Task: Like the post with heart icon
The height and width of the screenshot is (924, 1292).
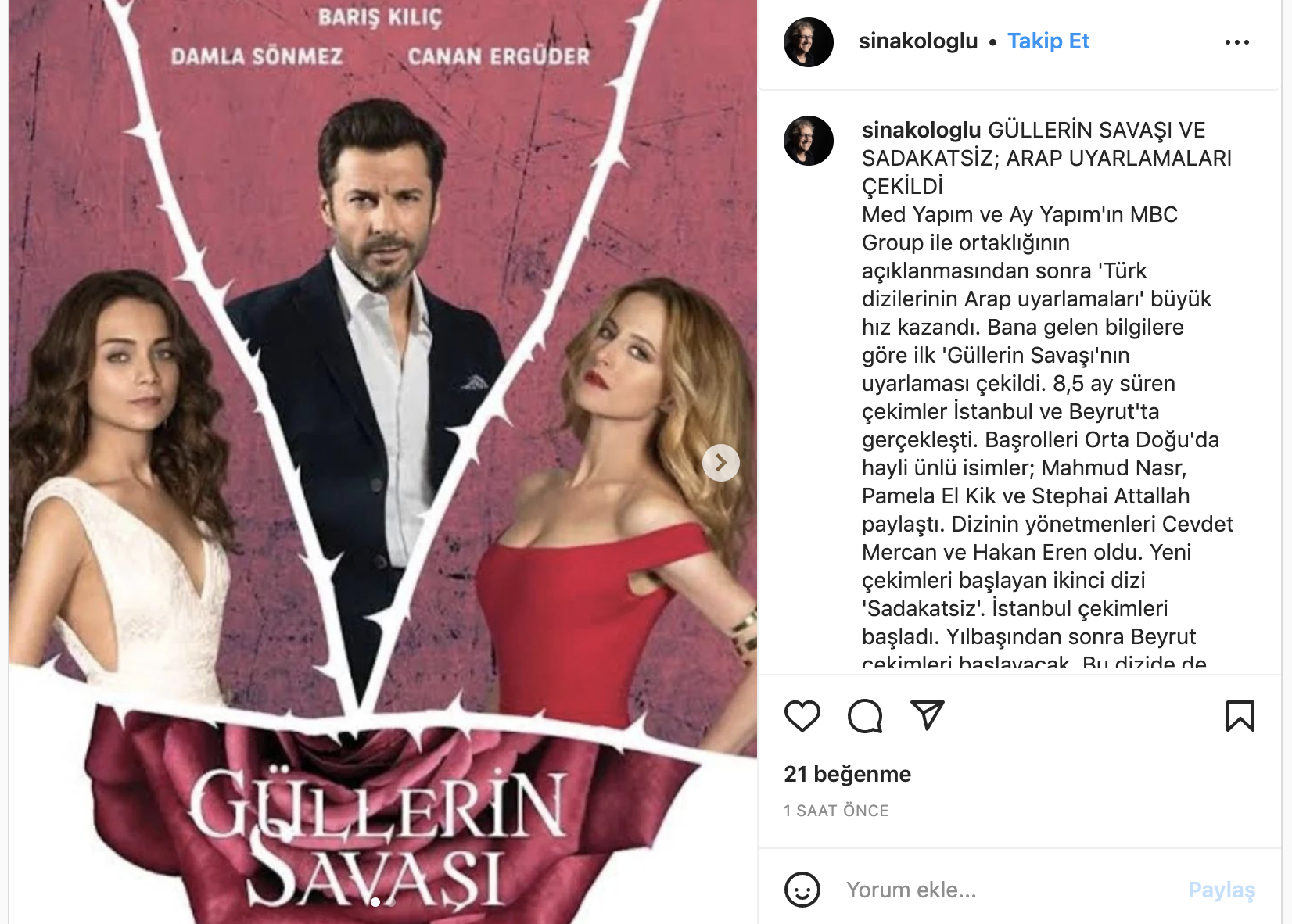Action: coord(802,716)
